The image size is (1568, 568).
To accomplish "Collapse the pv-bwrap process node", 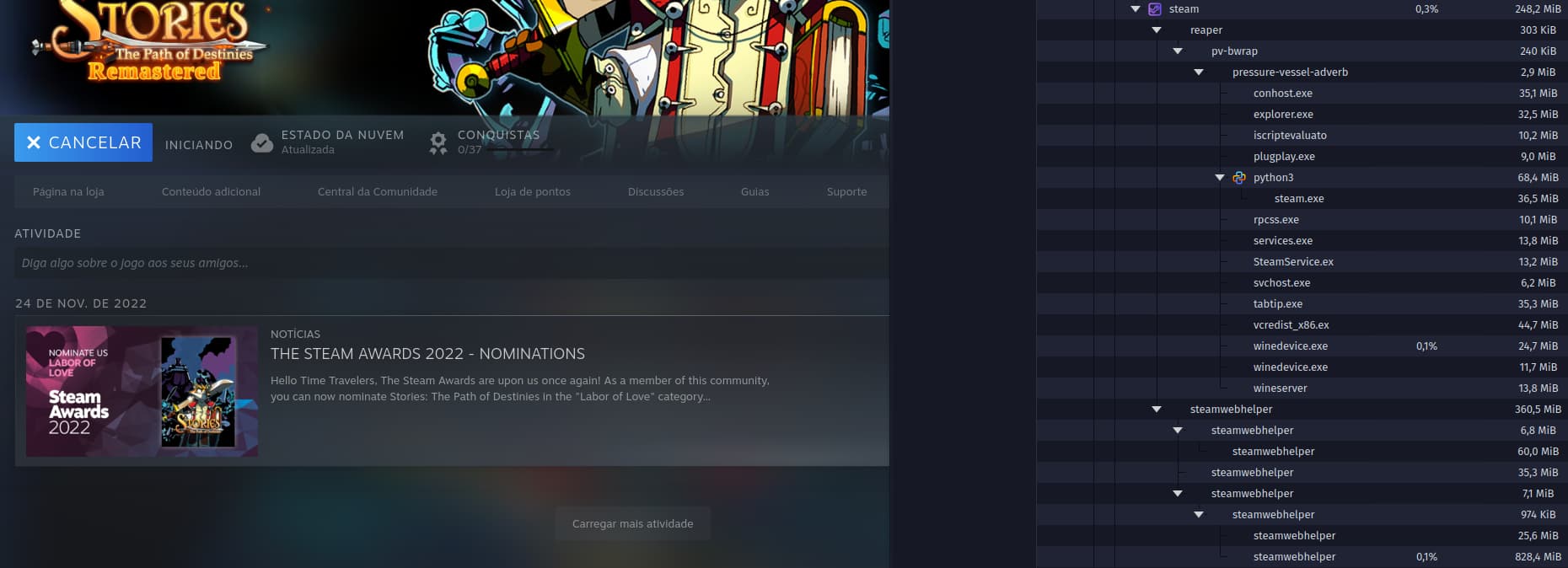I will click(x=1178, y=51).
